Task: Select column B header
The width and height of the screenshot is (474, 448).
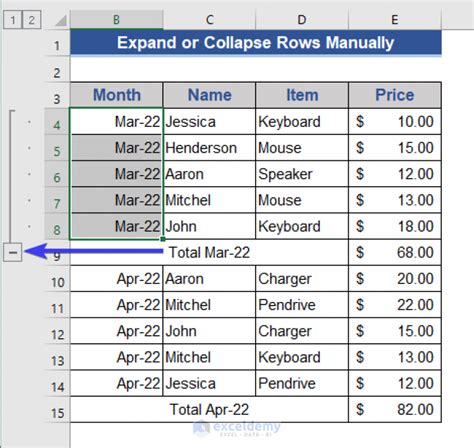Action: click(x=116, y=20)
